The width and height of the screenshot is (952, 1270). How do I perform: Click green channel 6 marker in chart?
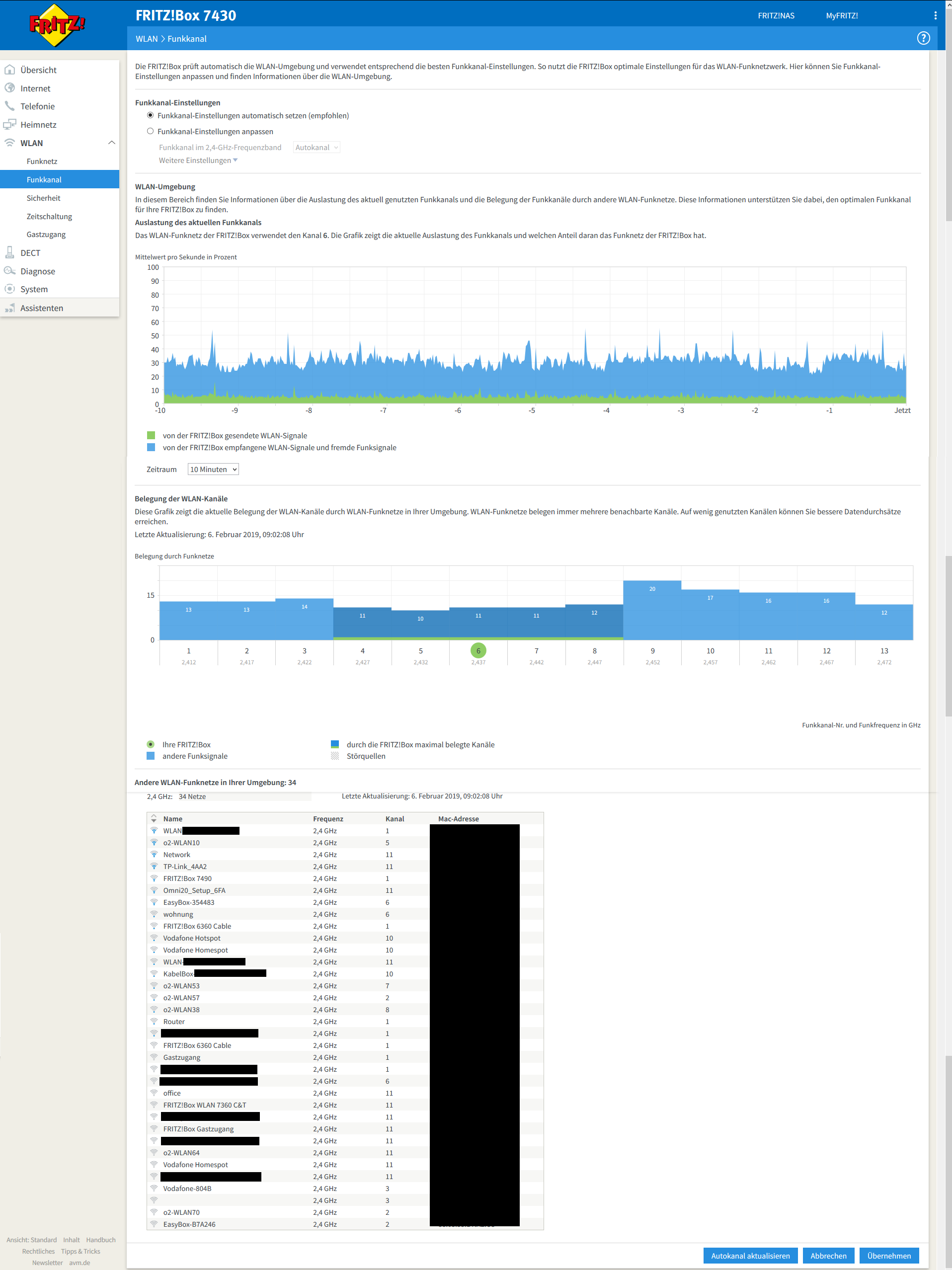click(478, 650)
